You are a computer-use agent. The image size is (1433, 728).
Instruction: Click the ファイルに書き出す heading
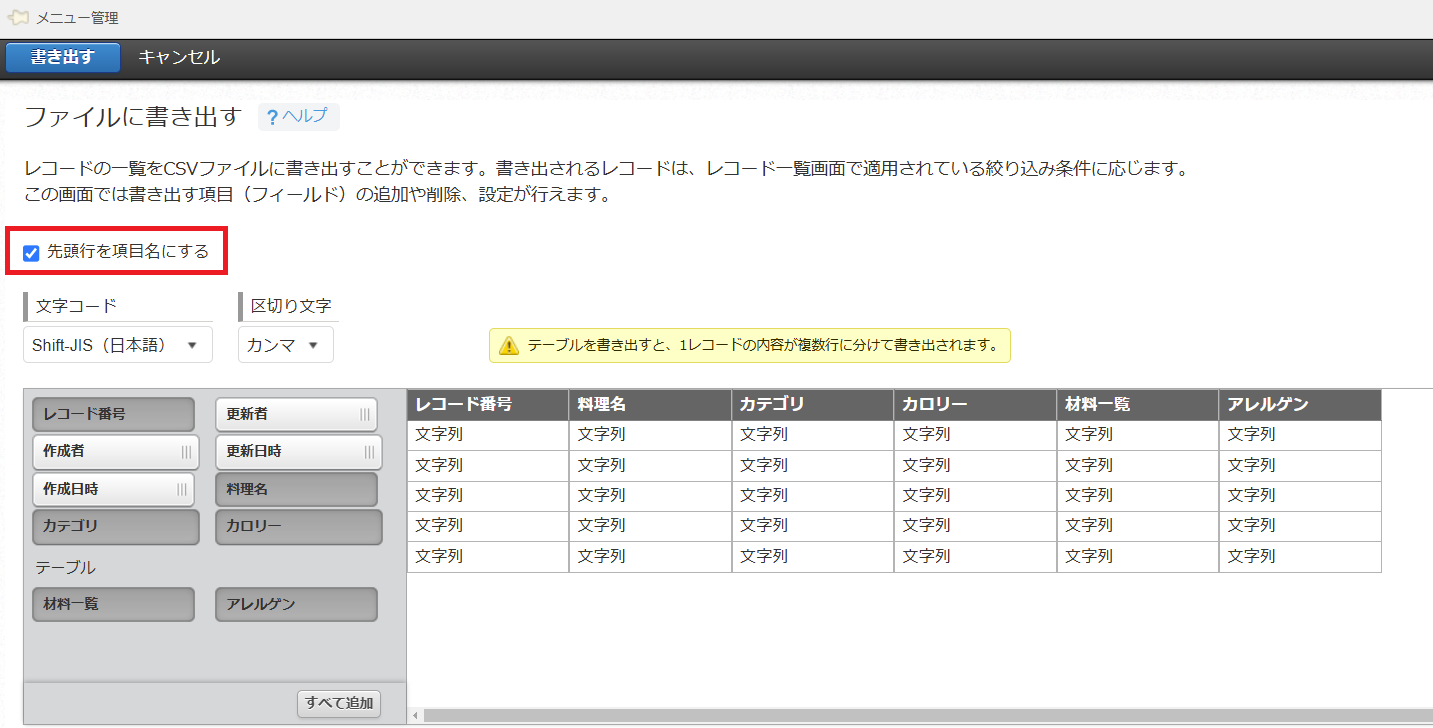133,117
